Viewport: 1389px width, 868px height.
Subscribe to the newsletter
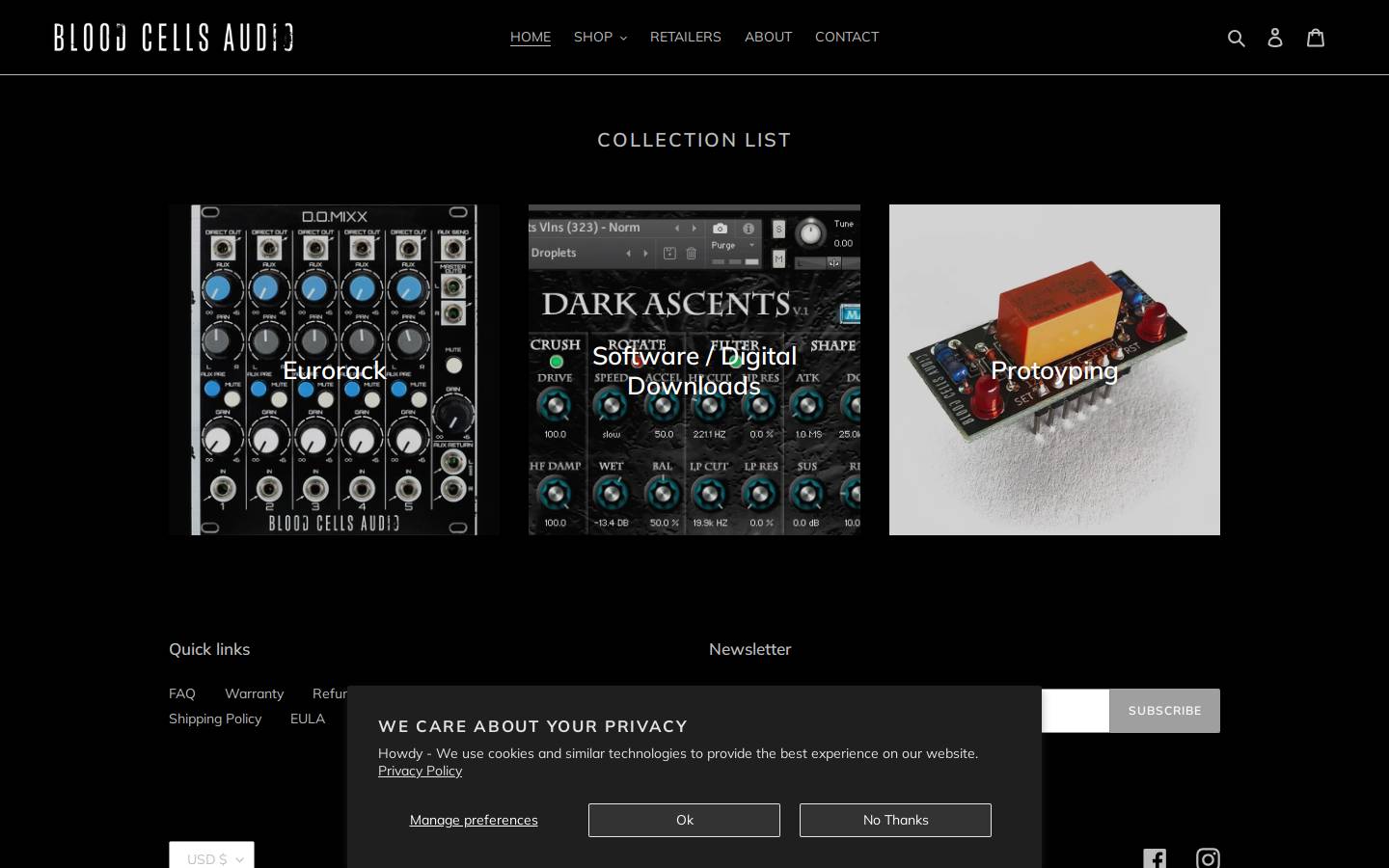click(x=1164, y=711)
